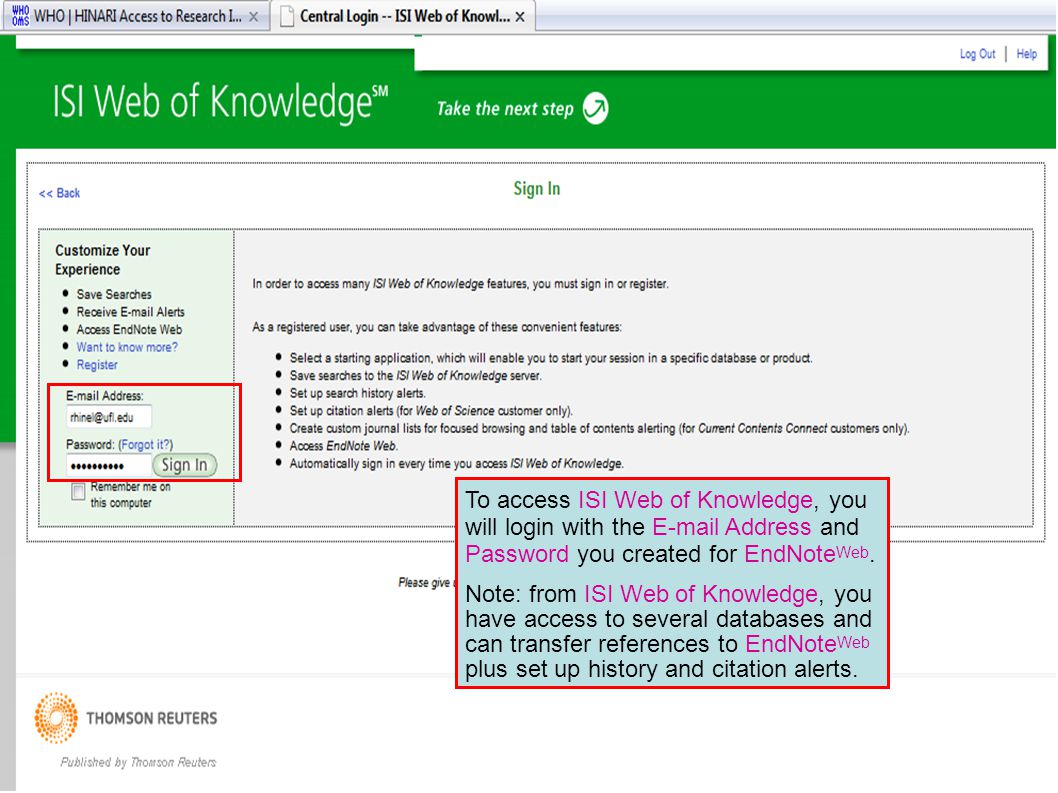Click the << Back link

pyautogui.click(x=59, y=193)
